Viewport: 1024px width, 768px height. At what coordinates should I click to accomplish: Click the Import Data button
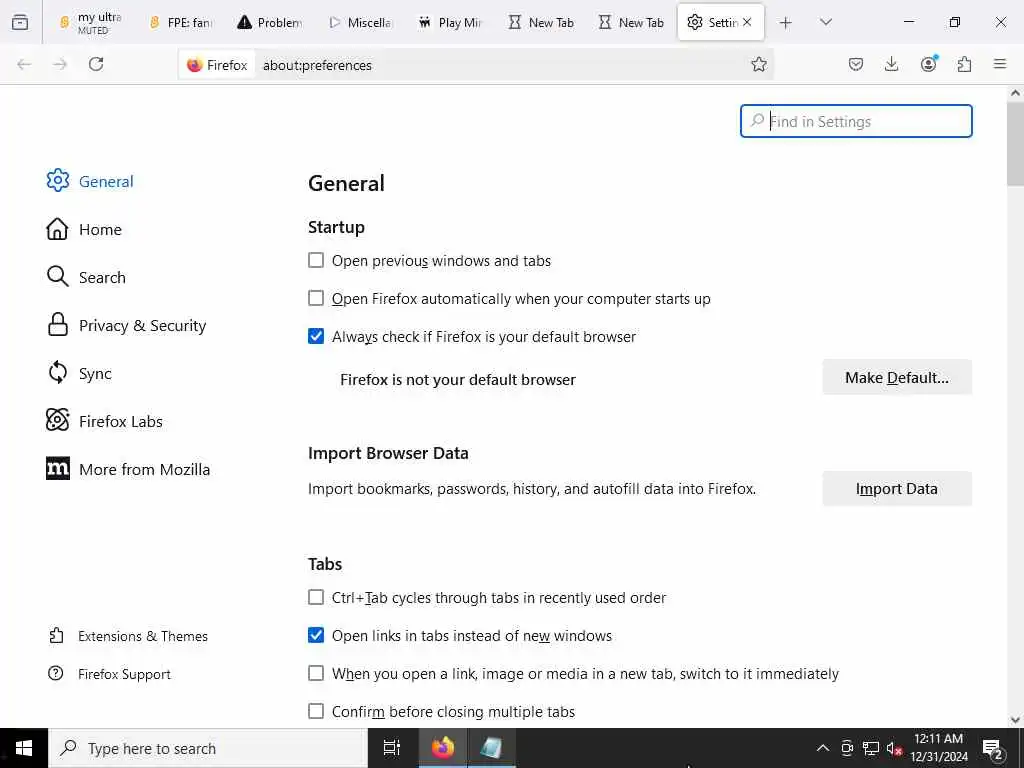coord(897,489)
